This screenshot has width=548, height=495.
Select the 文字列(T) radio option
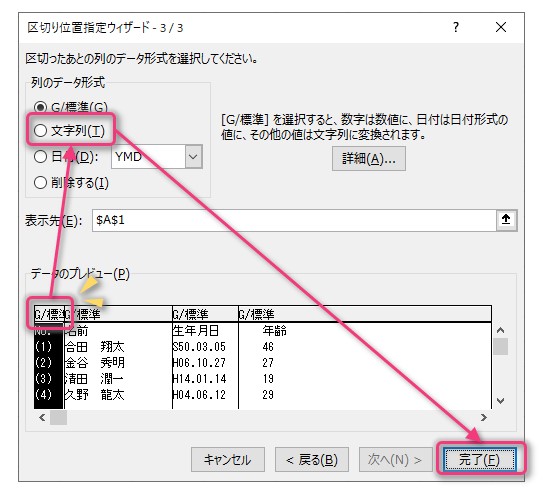(x=40, y=131)
